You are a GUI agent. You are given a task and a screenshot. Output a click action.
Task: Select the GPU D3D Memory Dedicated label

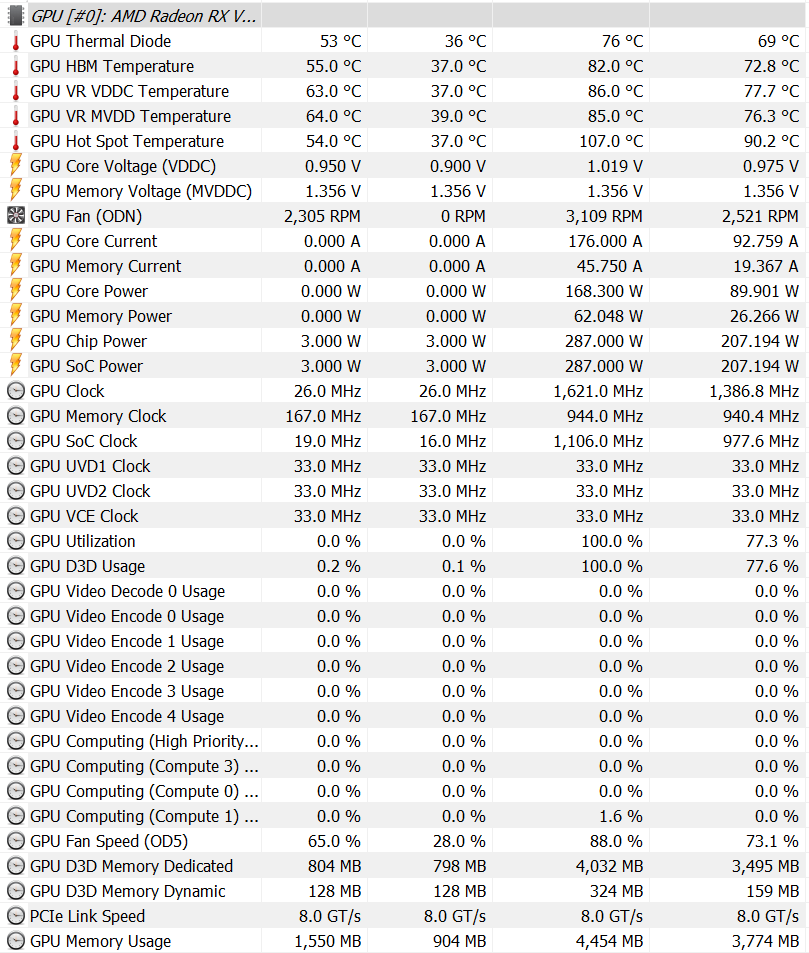(x=131, y=866)
